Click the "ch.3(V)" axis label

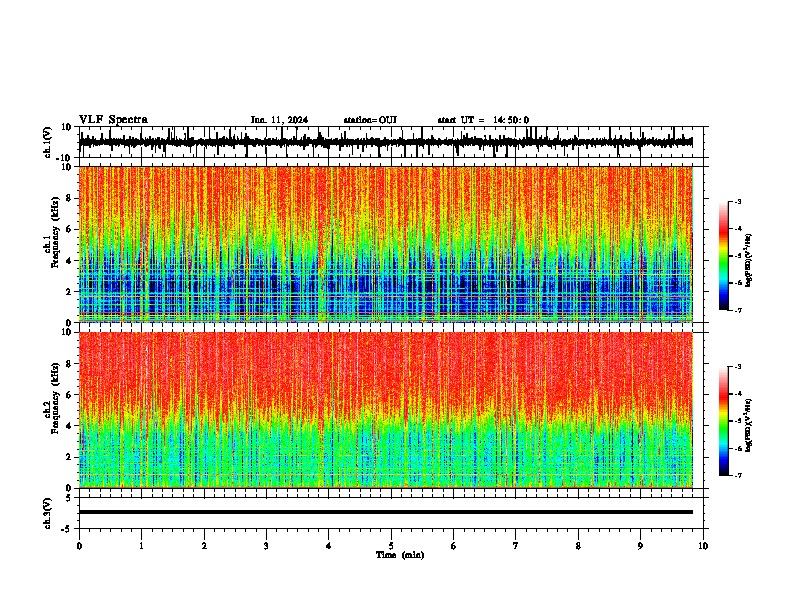coord(48,513)
